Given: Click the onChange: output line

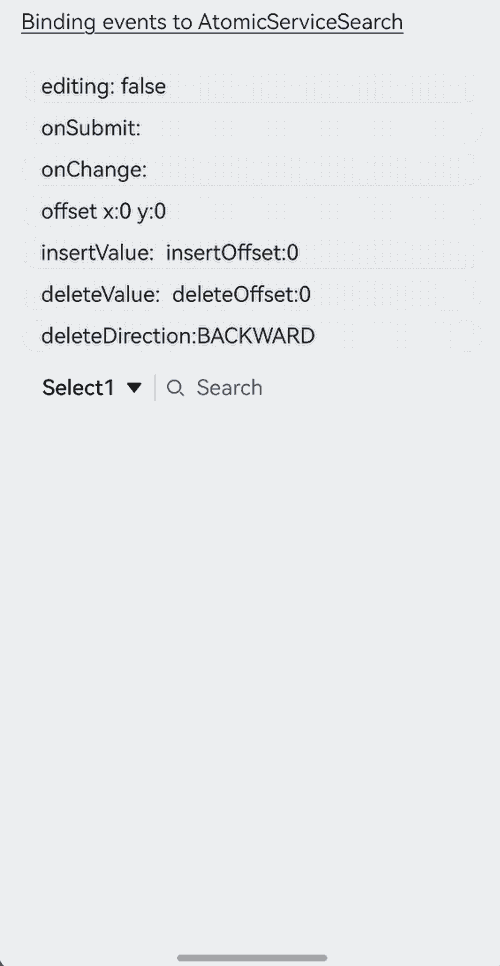Looking at the screenshot, I should [x=94, y=170].
